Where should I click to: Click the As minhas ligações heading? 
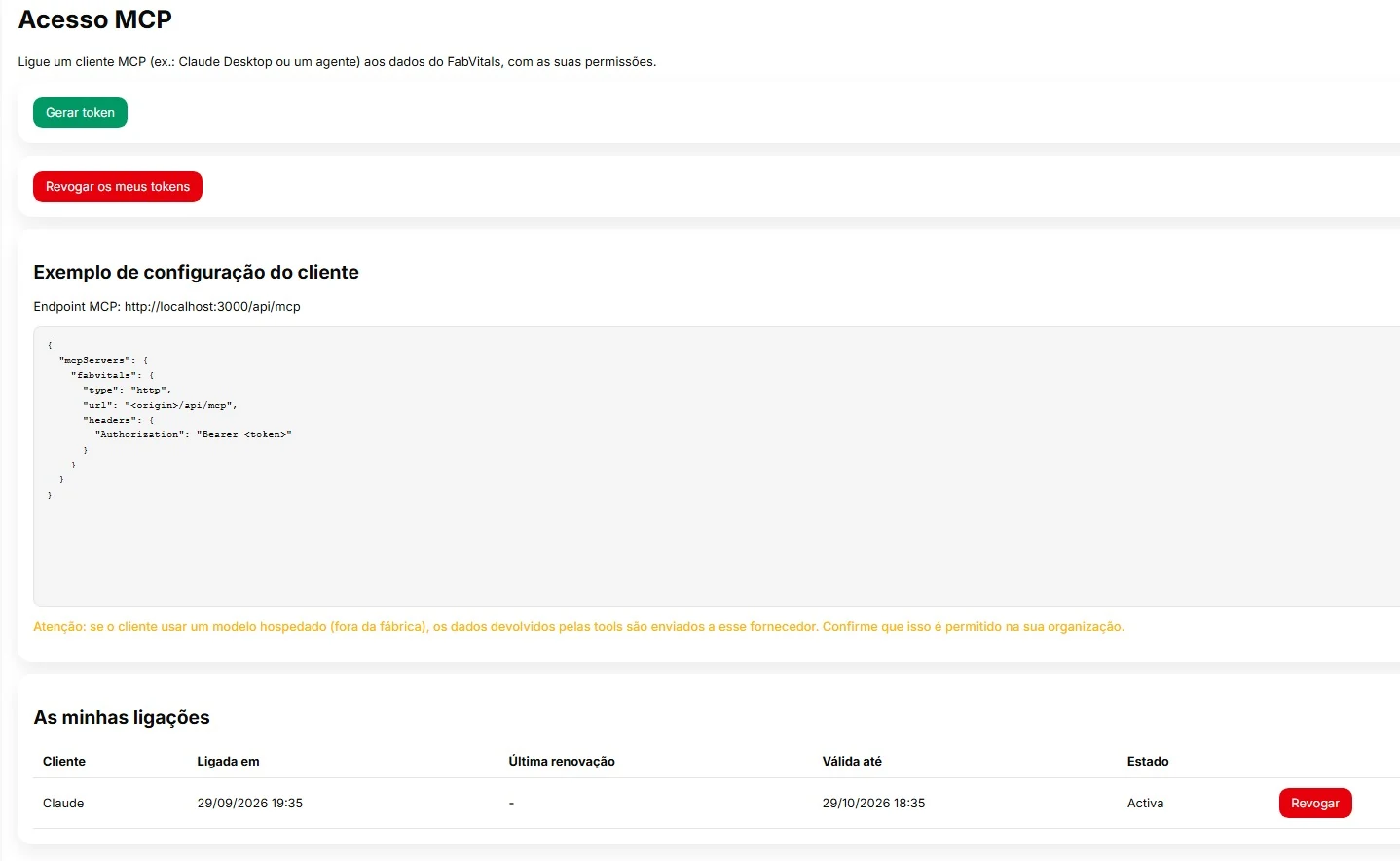122,718
